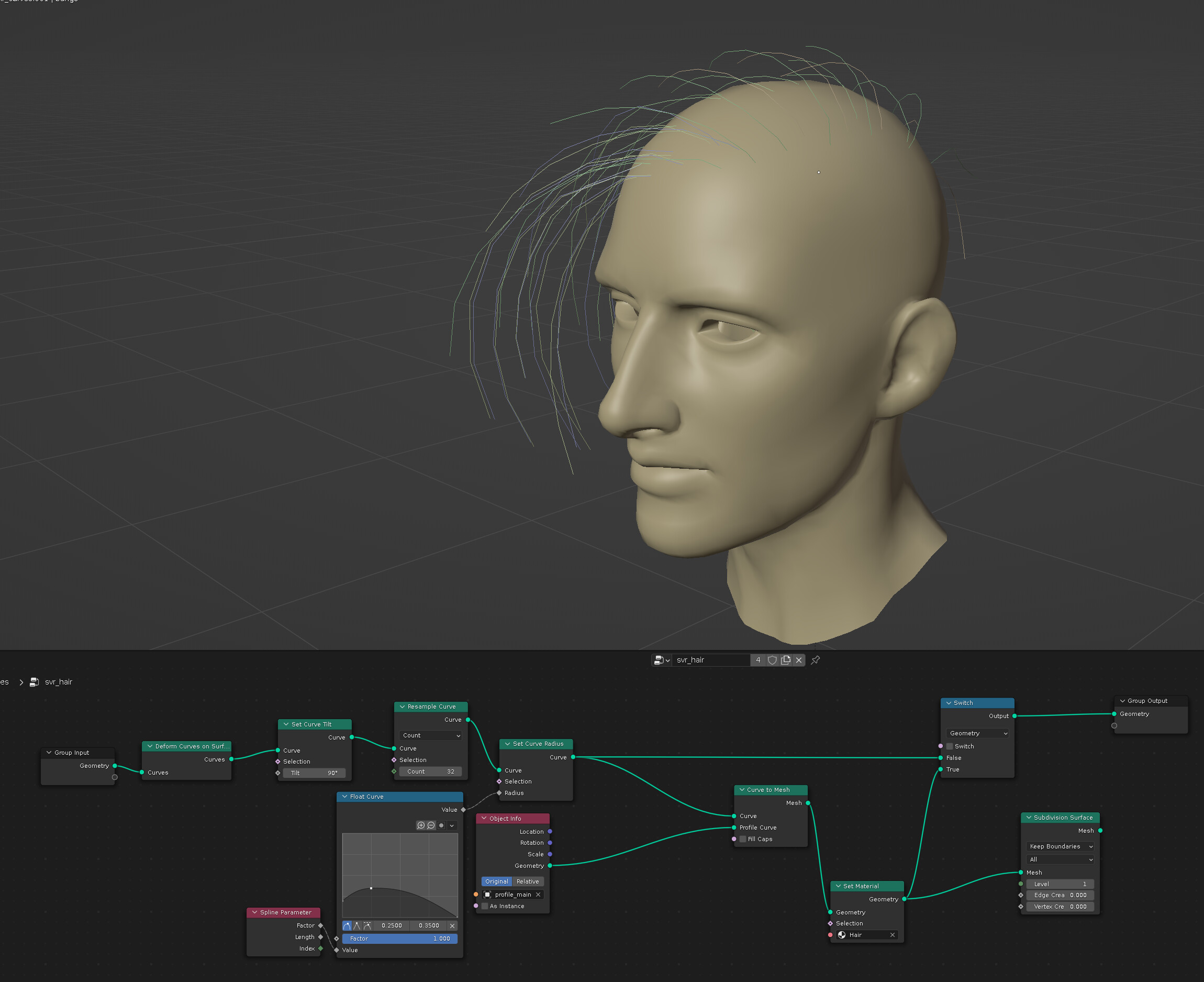Enable Fill Caps in Curve to Mesh
Image resolution: width=1204 pixels, height=982 pixels.
tap(743, 840)
